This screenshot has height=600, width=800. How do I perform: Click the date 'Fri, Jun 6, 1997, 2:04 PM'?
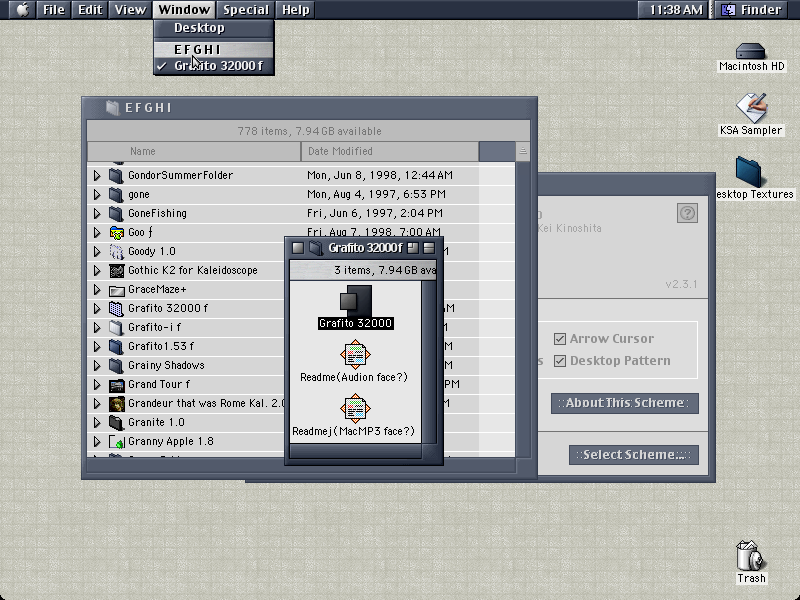pyautogui.click(x=374, y=213)
